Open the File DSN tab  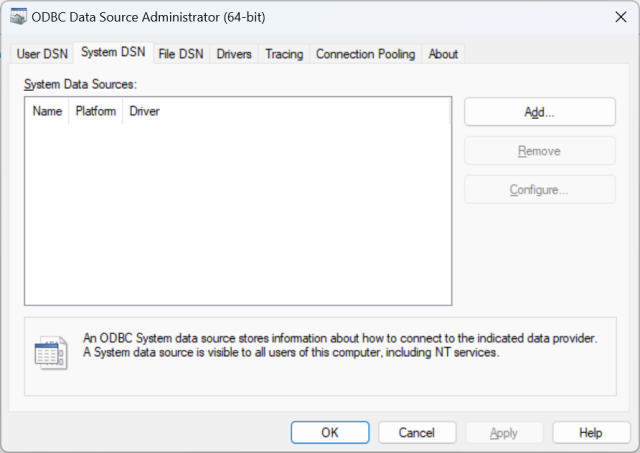tap(181, 54)
